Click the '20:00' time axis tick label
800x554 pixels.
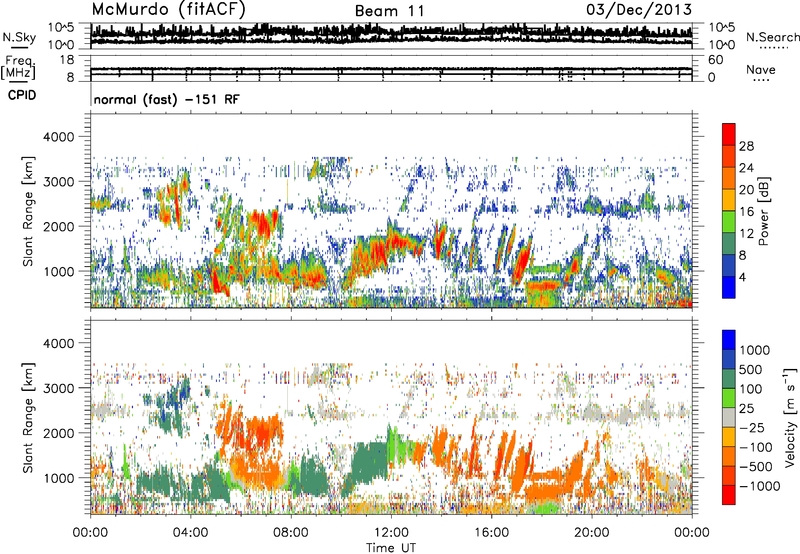pyautogui.click(x=591, y=533)
